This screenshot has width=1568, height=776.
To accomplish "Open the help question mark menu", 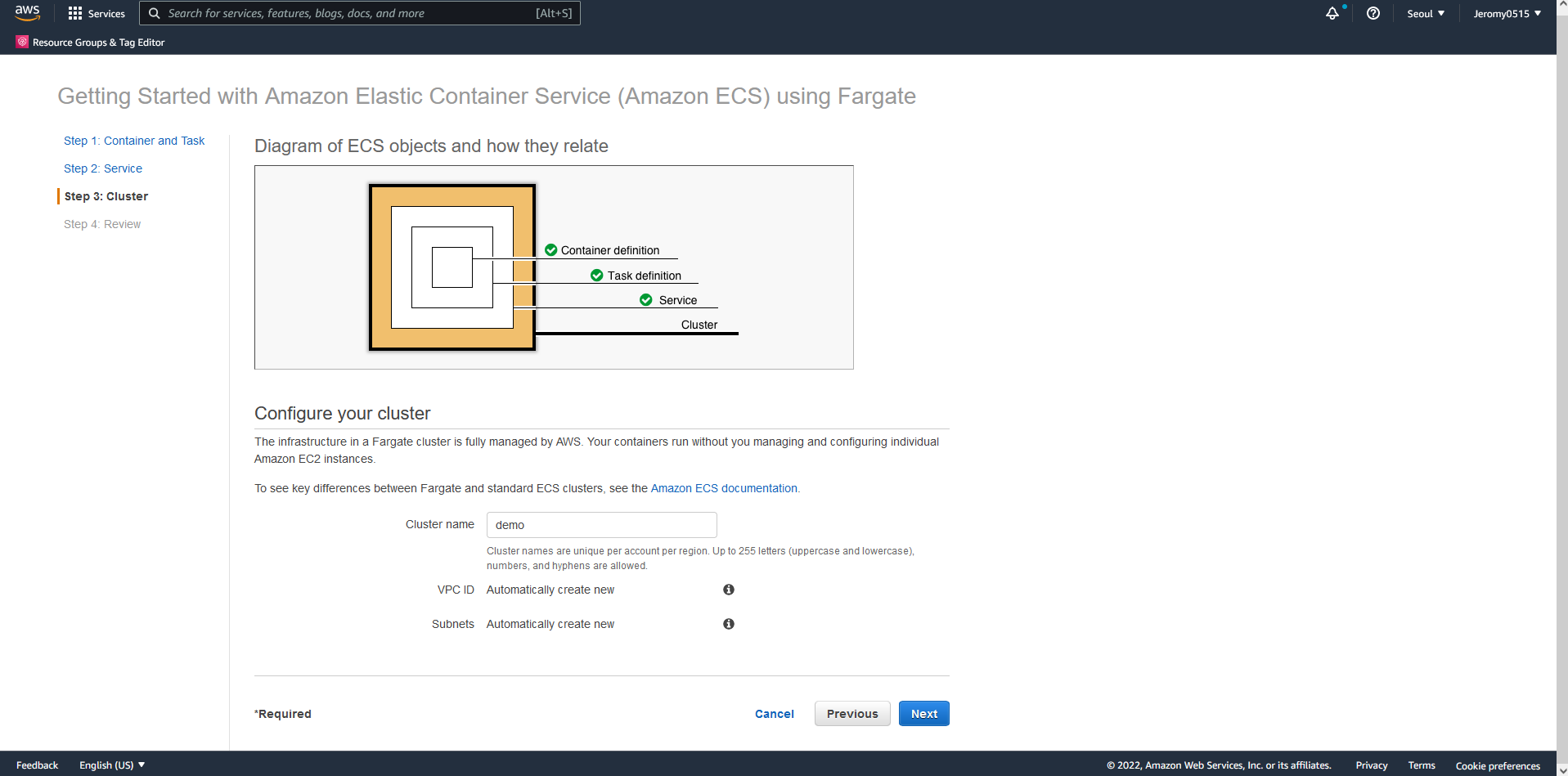I will pyautogui.click(x=1373, y=13).
